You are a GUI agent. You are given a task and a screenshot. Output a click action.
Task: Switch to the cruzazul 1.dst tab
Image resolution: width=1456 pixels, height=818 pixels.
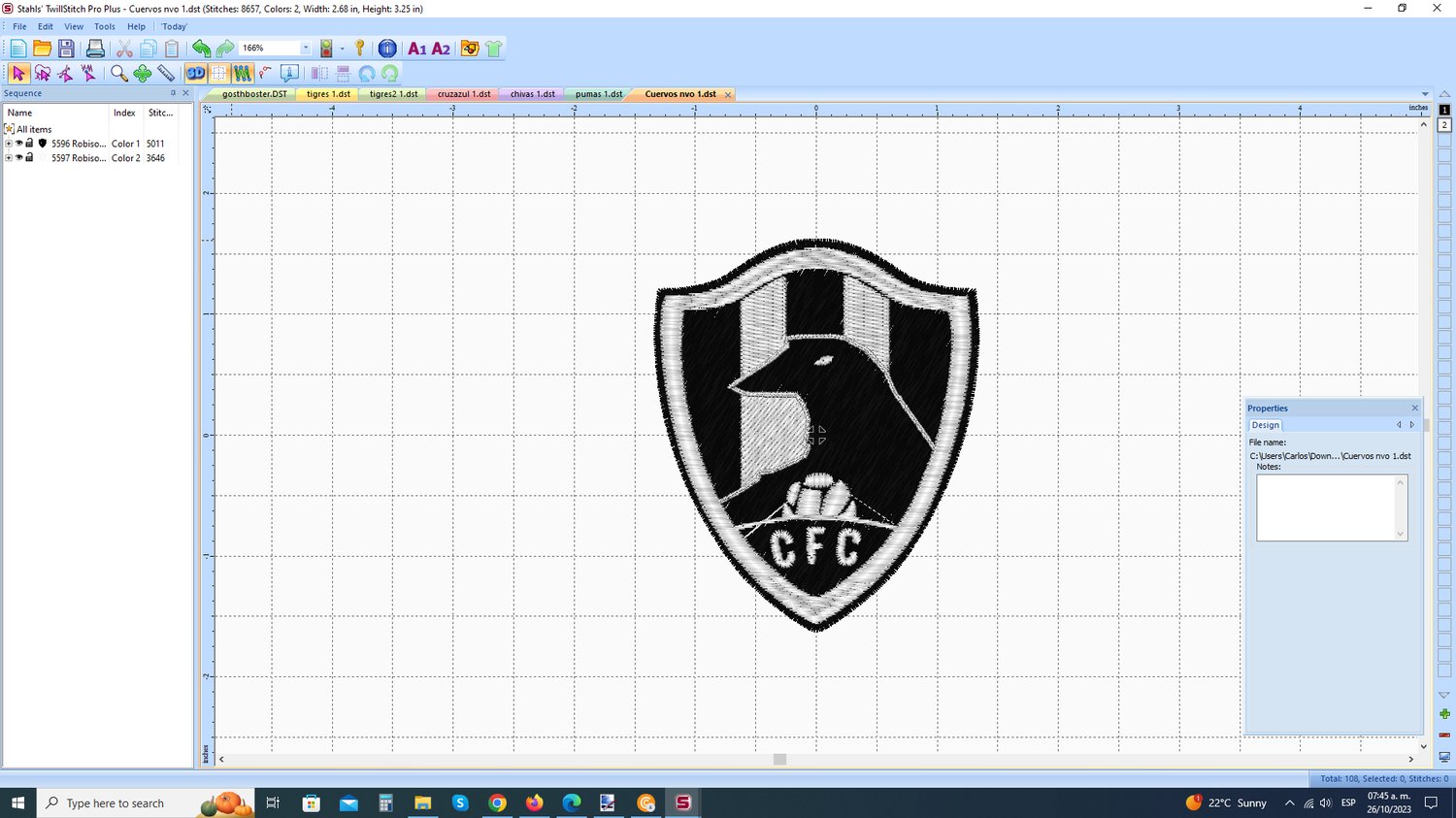(464, 94)
